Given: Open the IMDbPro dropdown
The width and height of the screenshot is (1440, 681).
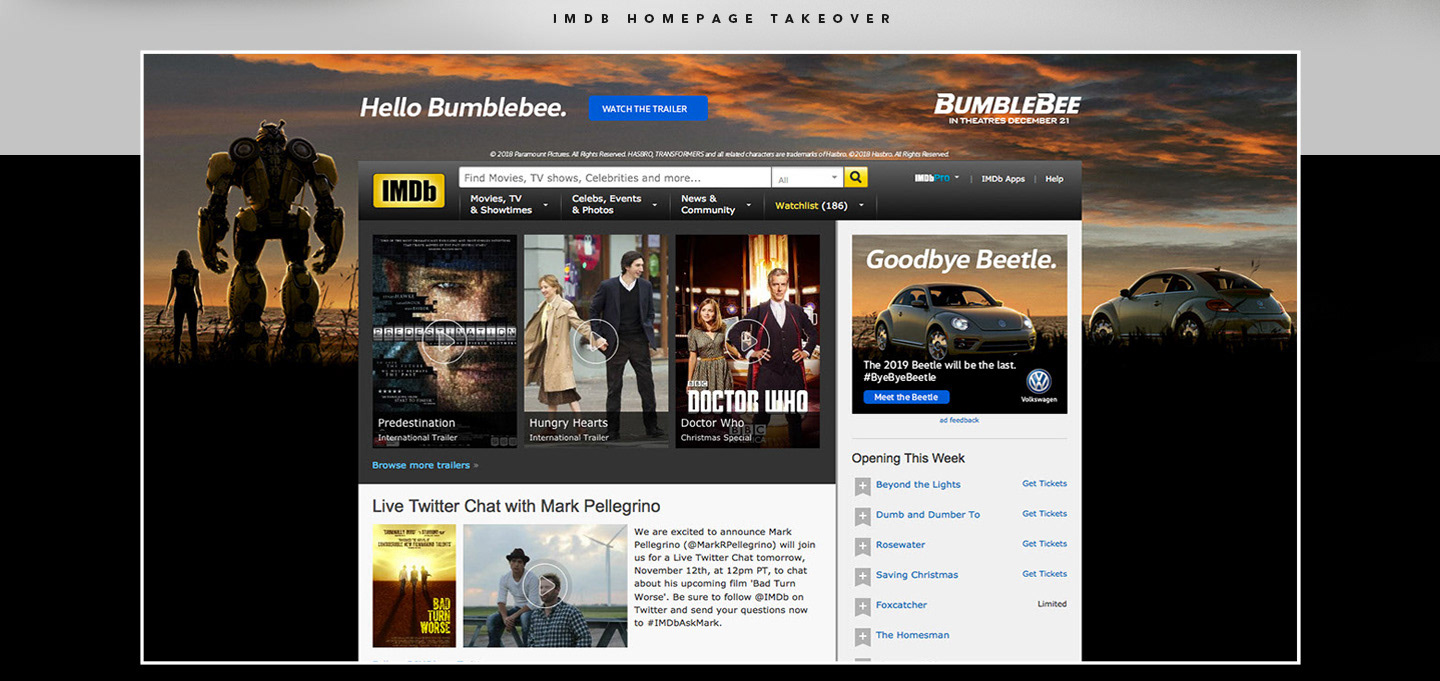Looking at the screenshot, I should tap(937, 178).
